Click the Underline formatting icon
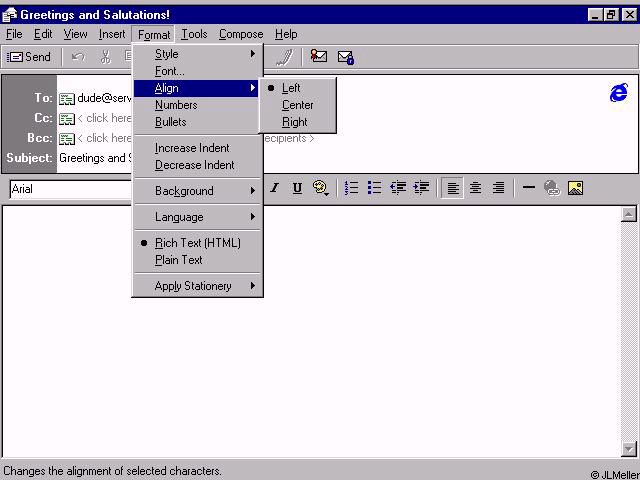This screenshot has width=640, height=480. coord(297,188)
